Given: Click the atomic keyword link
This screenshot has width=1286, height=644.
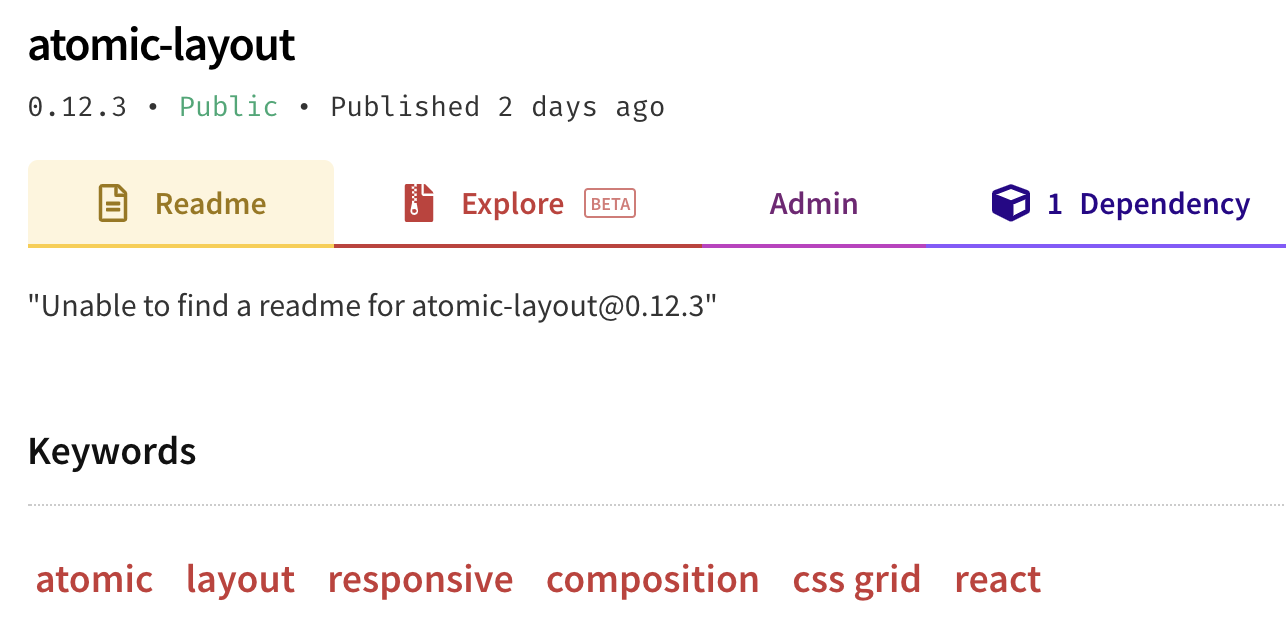Looking at the screenshot, I should pos(93,578).
